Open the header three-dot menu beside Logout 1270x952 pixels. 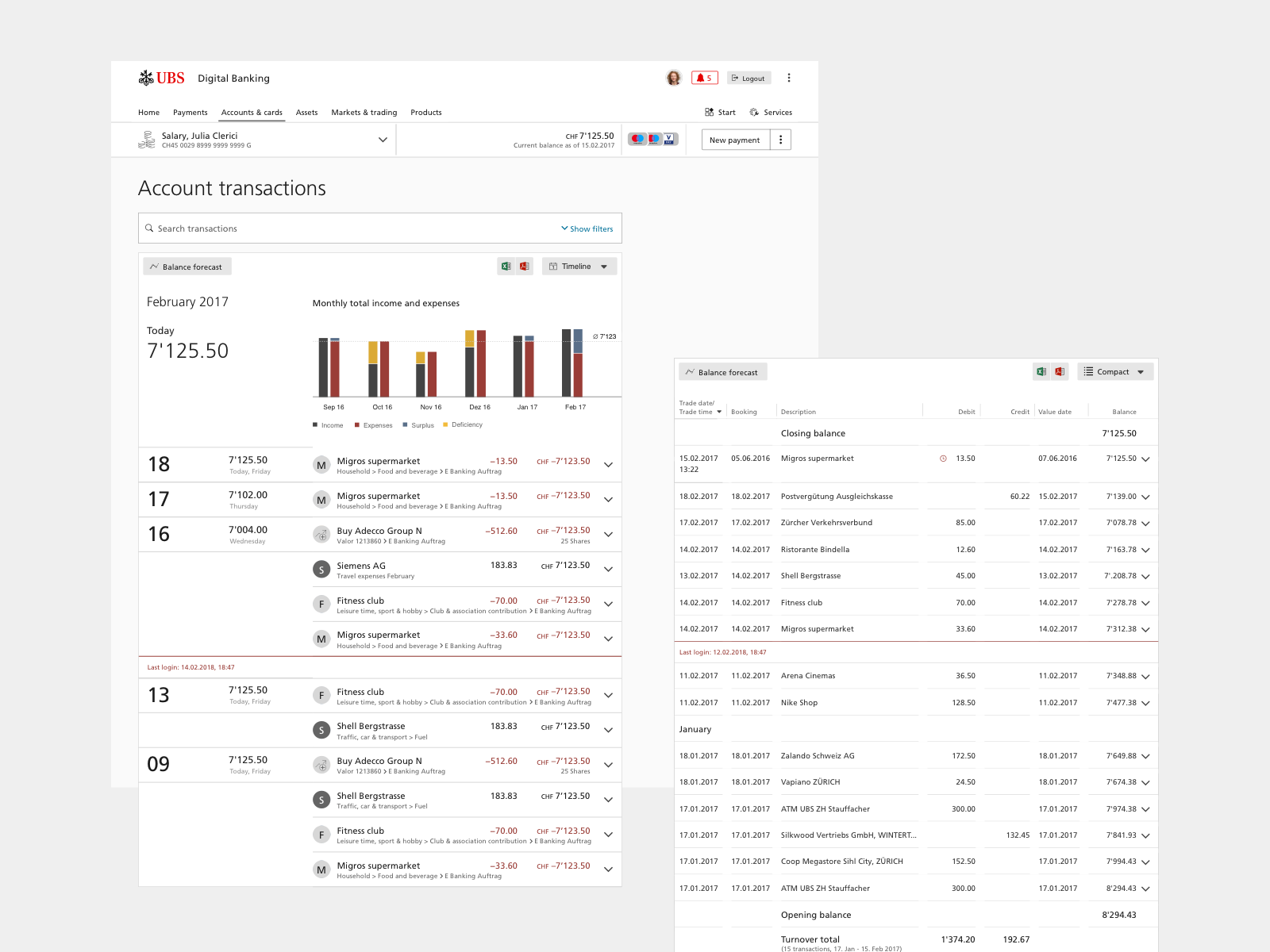pos(788,78)
